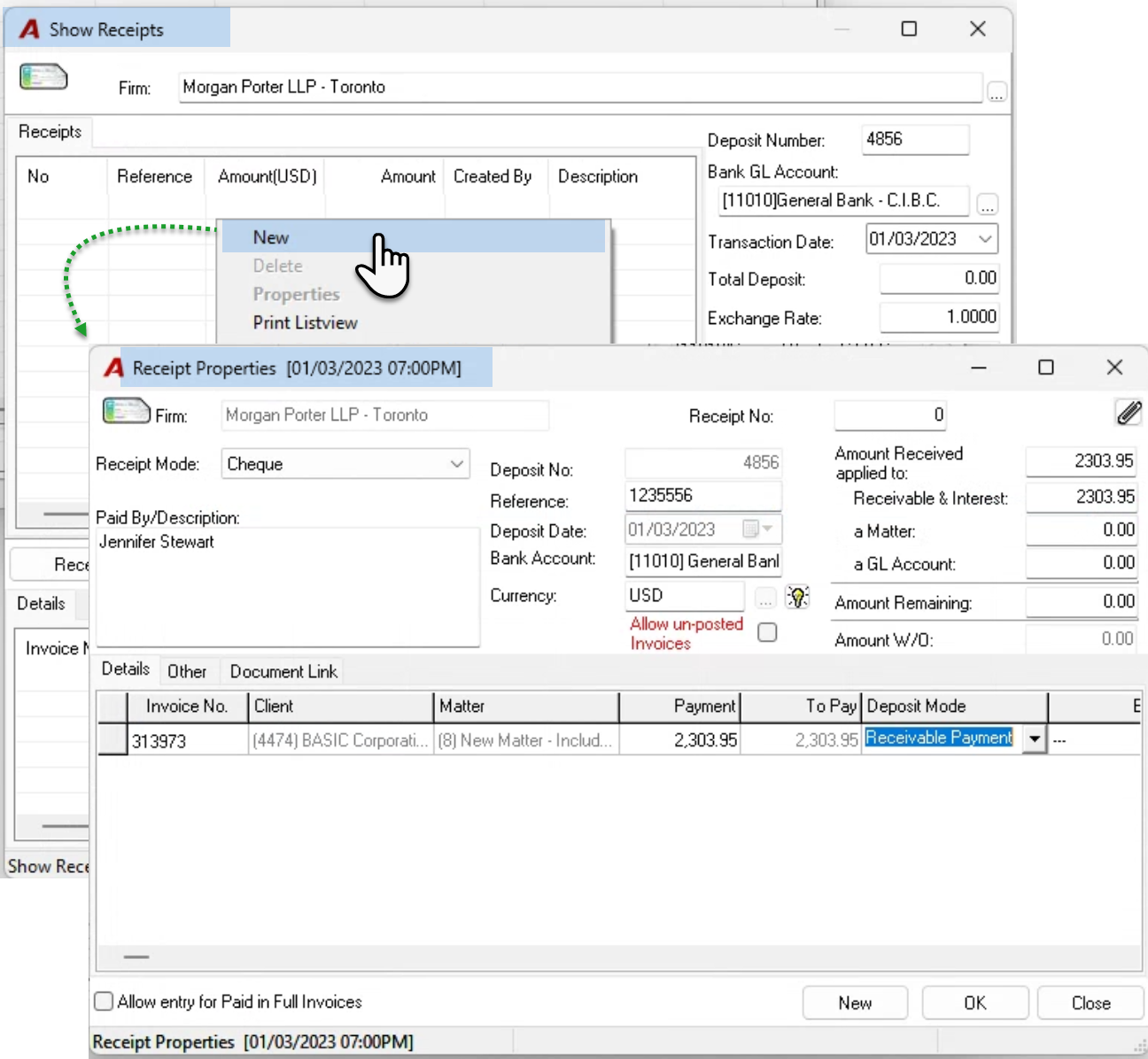
Task: Click the Reference column header in Show Receipts
Action: pyautogui.click(x=154, y=176)
